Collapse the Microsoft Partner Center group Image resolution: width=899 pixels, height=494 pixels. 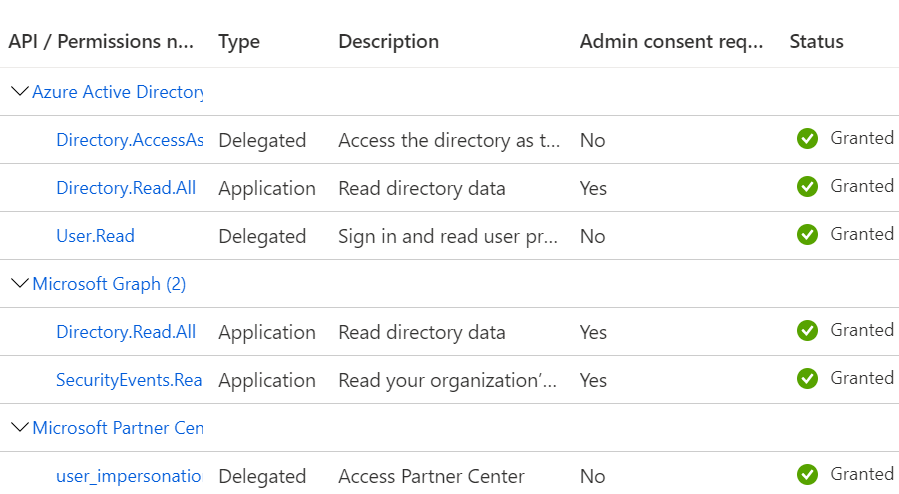(18, 428)
